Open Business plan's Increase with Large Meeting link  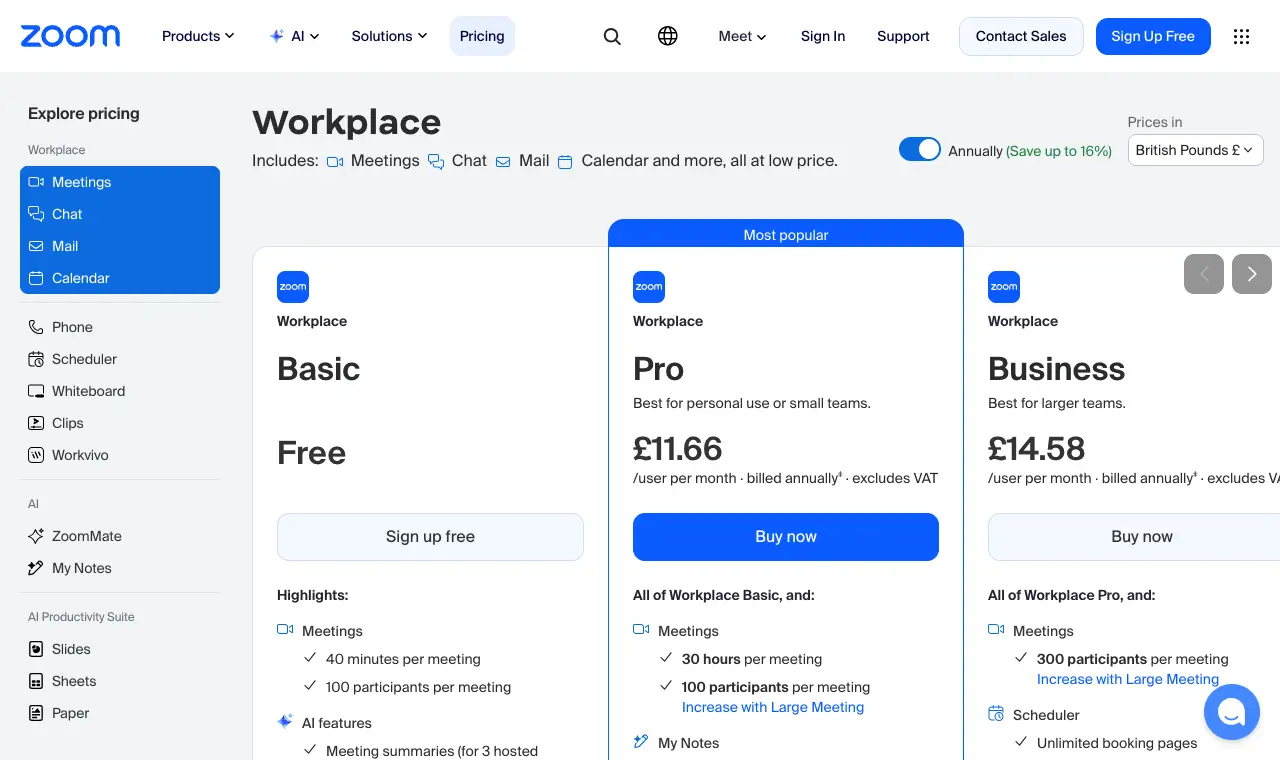coord(1128,679)
